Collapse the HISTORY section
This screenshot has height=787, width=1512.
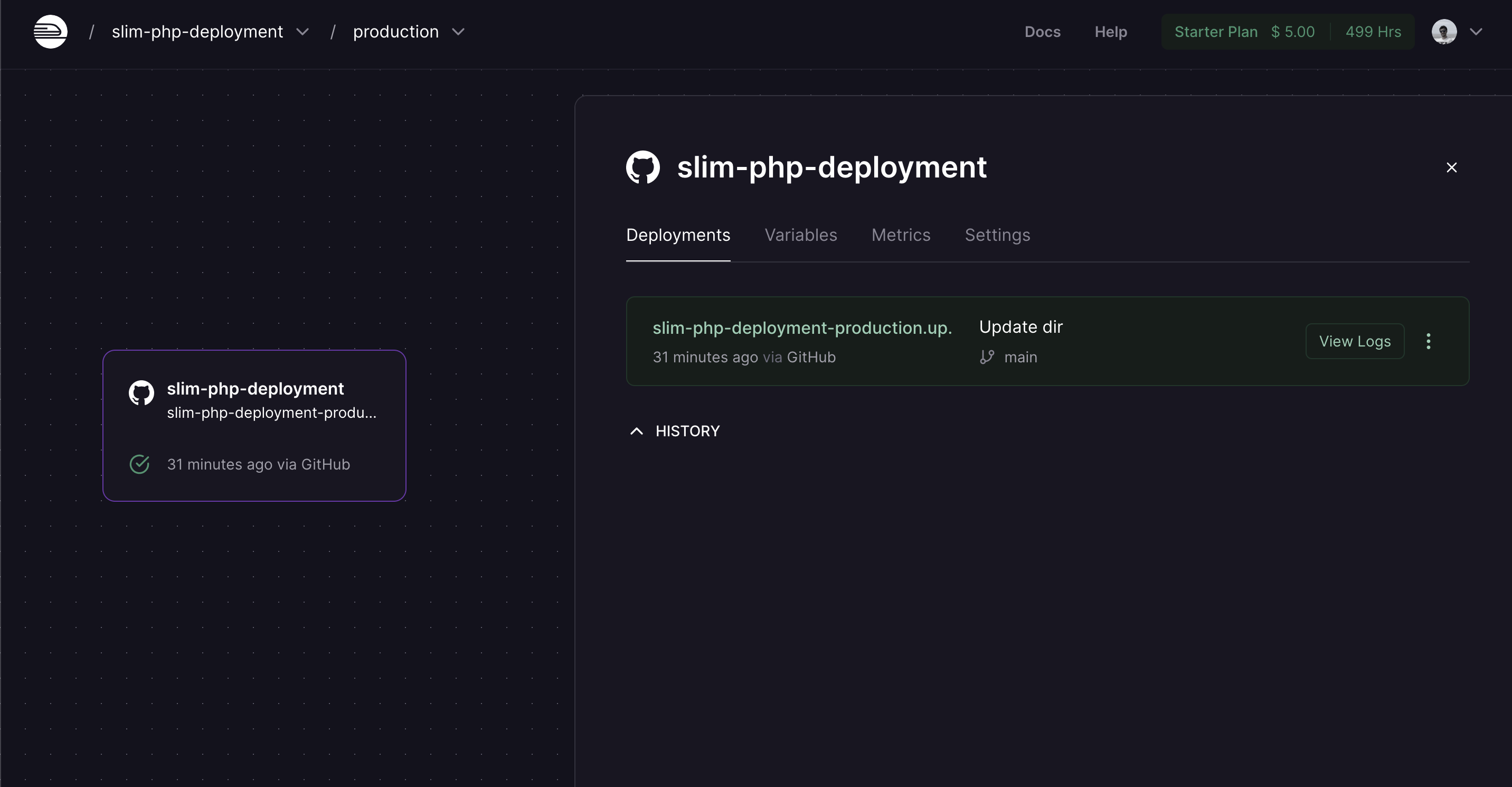(637, 431)
